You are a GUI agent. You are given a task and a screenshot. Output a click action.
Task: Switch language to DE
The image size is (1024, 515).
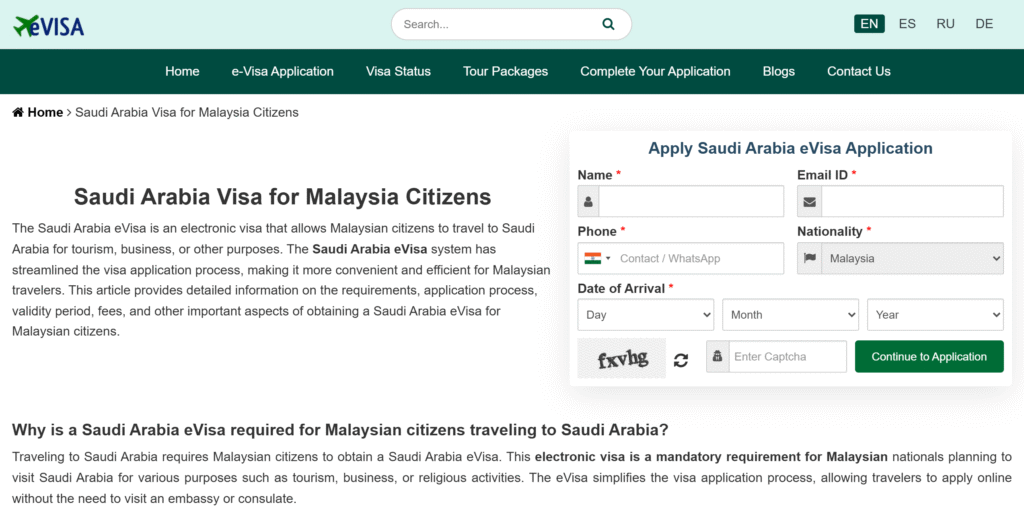click(x=984, y=24)
